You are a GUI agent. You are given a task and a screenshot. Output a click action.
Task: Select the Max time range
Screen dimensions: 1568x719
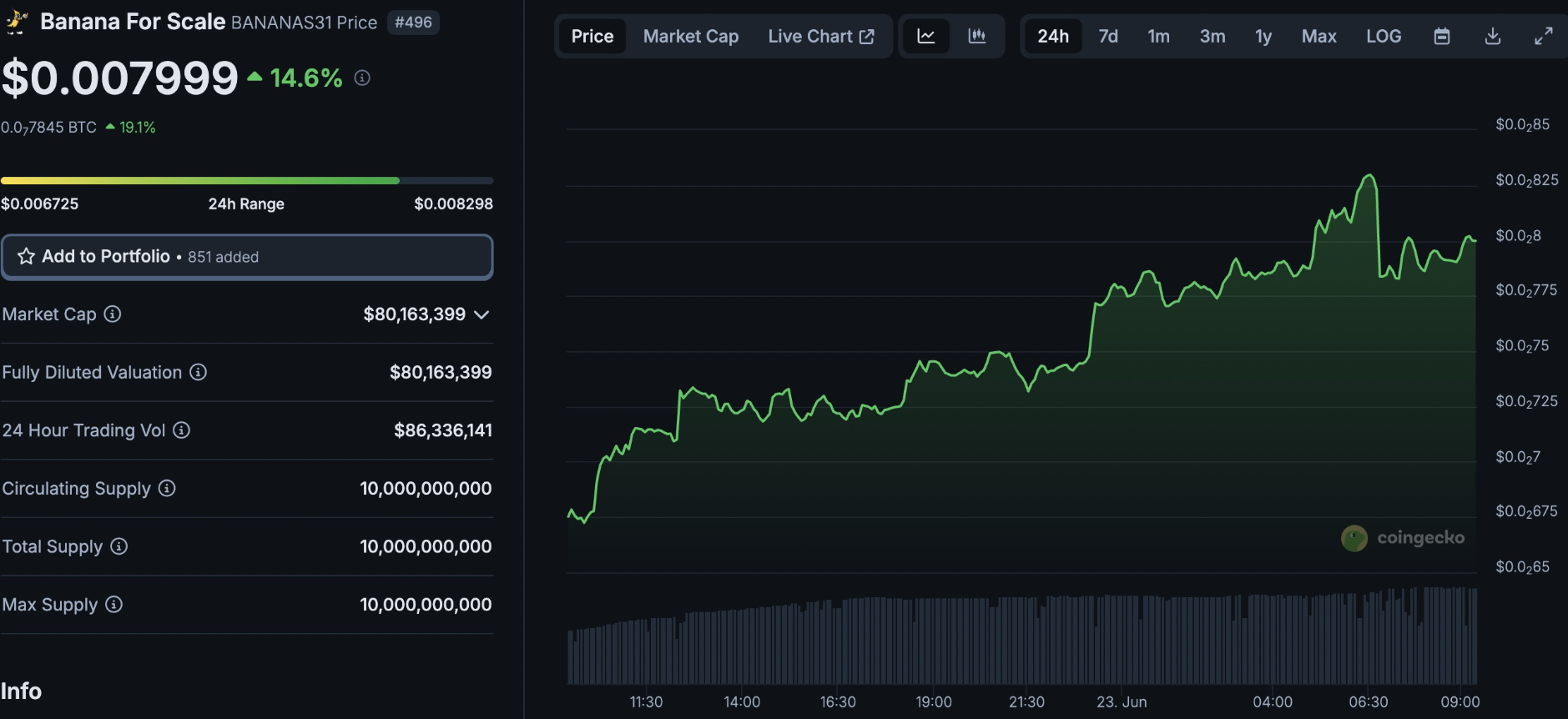point(1318,36)
